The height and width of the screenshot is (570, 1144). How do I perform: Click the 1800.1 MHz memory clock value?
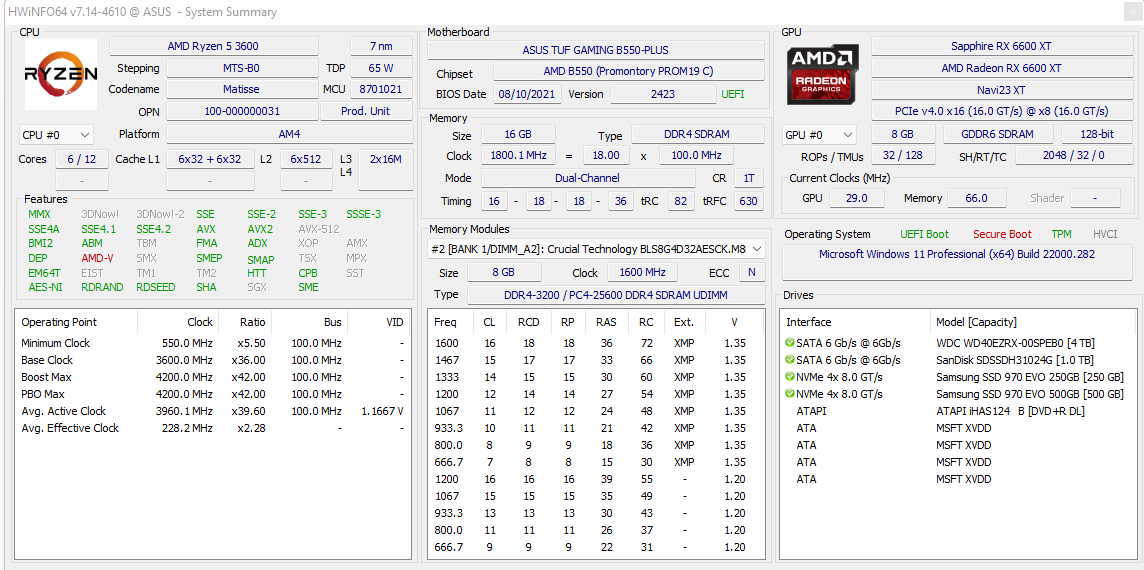coord(518,155)
